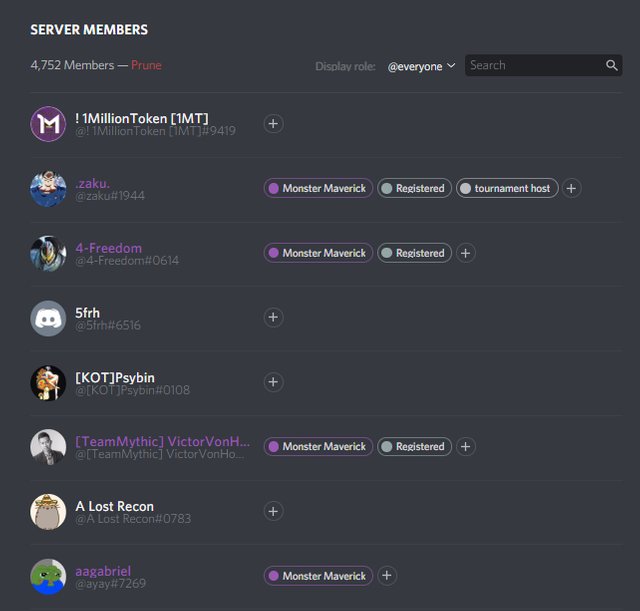Click the tag @A Lost Recon#0783
The image size is (640, 611).
pyautogui.click(x=133, y=519)
